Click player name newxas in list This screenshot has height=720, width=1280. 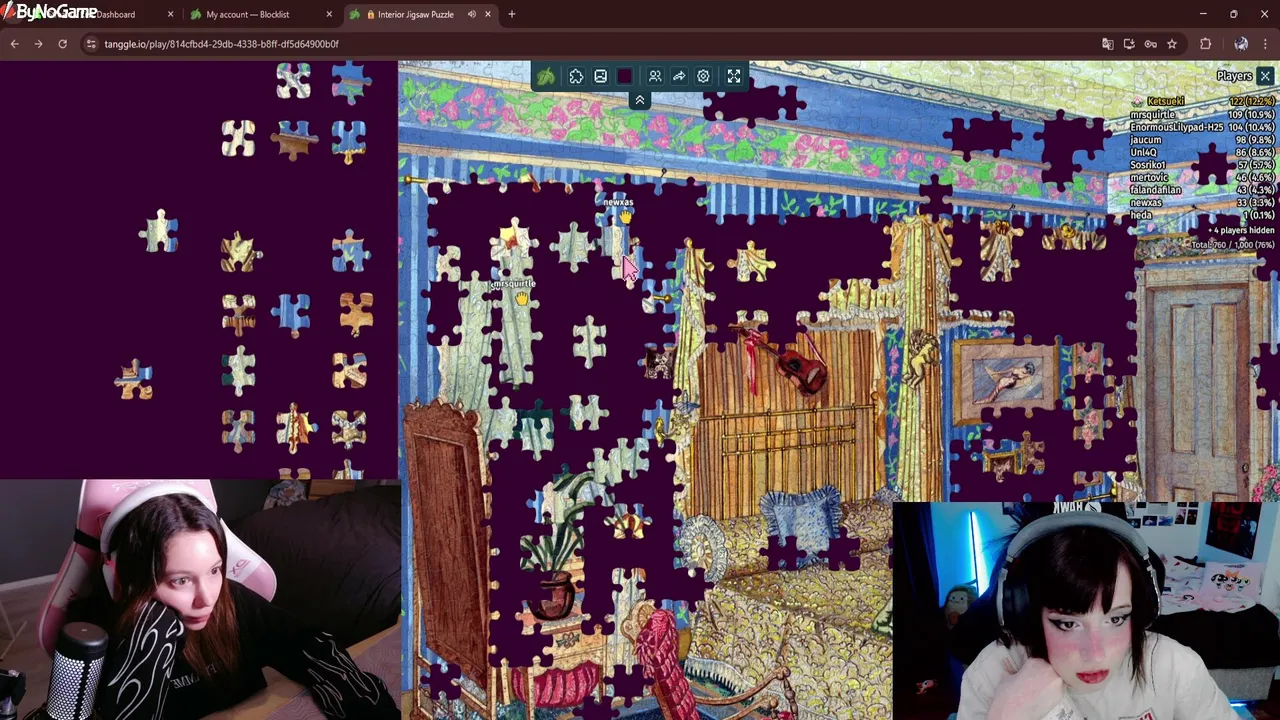pyautogui.click(x=1146, y=202)
